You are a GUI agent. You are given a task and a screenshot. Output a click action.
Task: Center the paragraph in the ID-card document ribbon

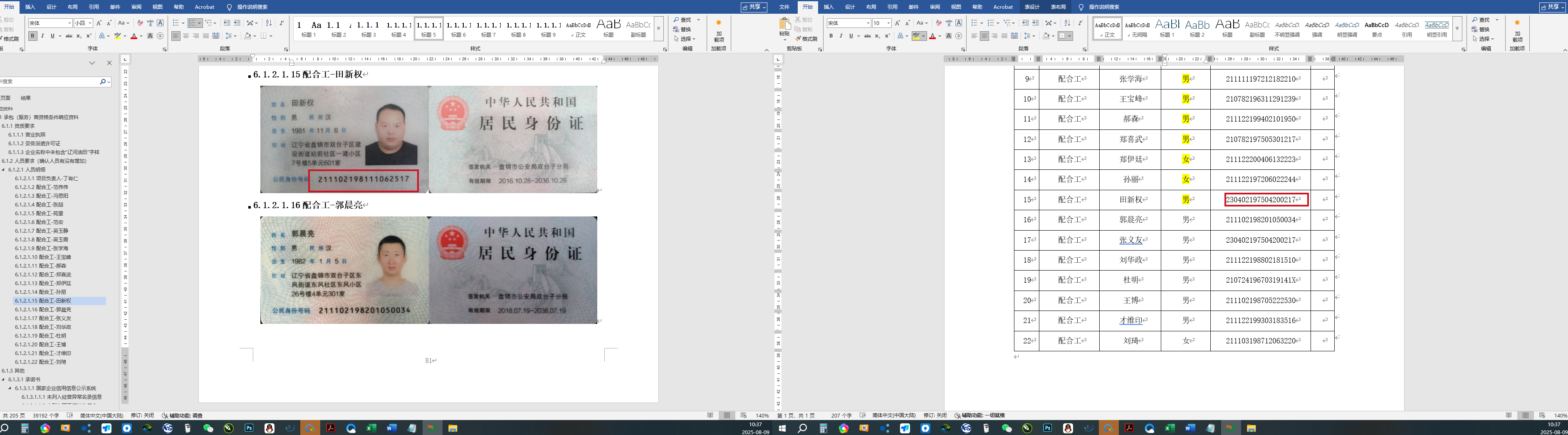click(185, 36)
